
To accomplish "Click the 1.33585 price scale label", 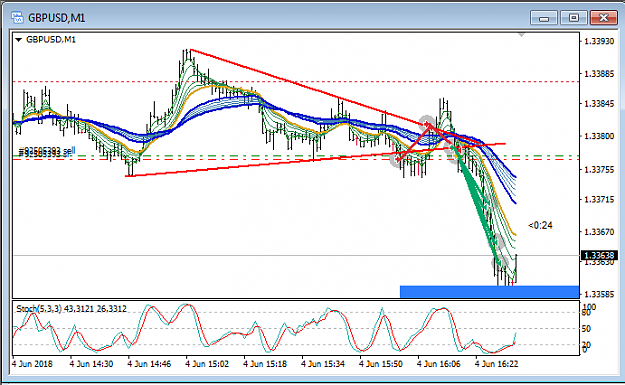I will (599, 295).
